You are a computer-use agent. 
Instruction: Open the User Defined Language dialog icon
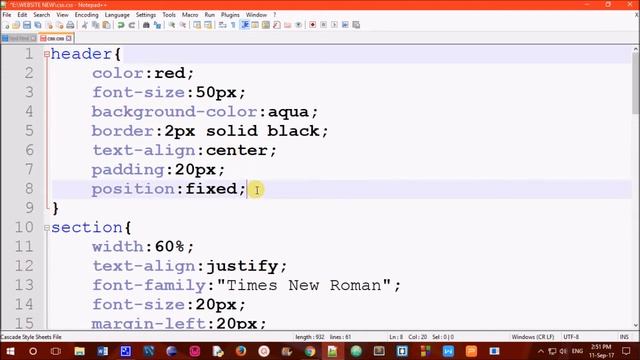coord(255,25)
